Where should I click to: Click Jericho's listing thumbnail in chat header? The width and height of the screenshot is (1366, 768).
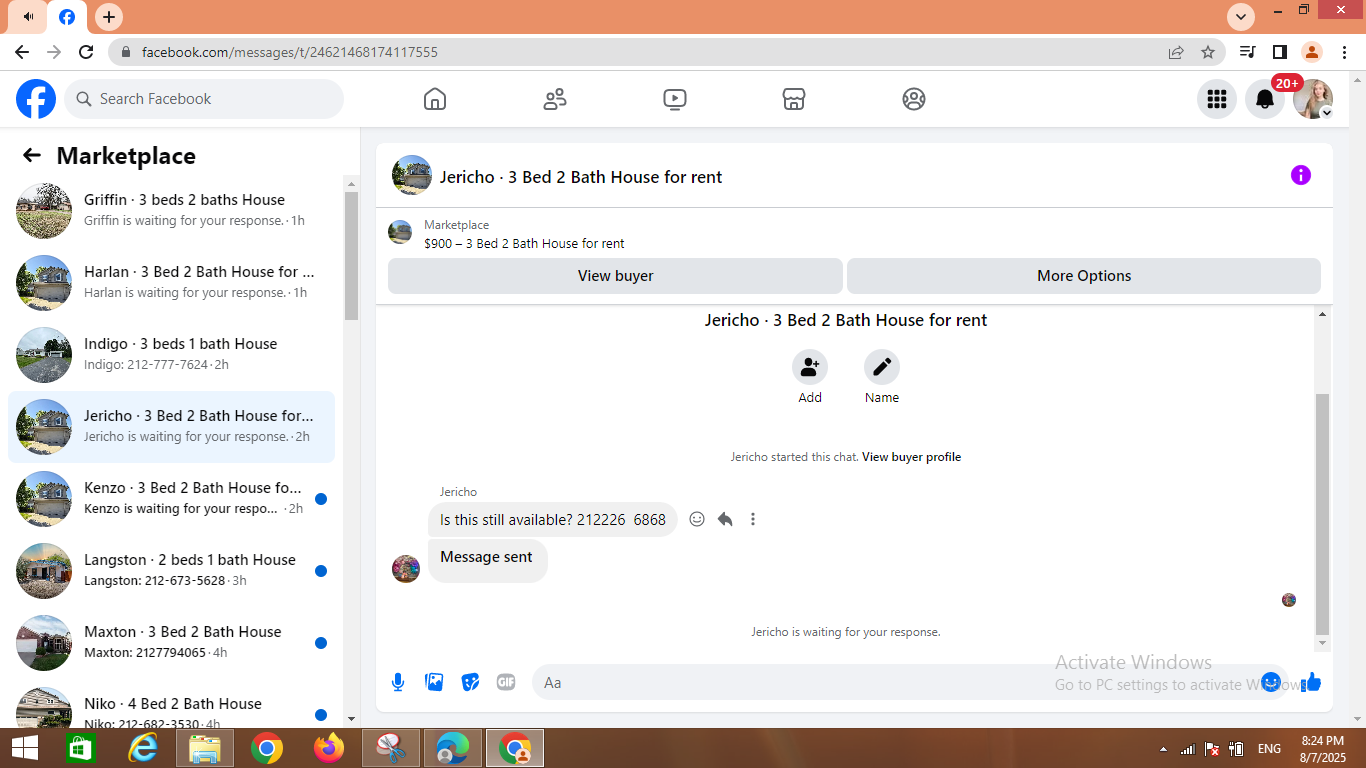pos(412,175)
